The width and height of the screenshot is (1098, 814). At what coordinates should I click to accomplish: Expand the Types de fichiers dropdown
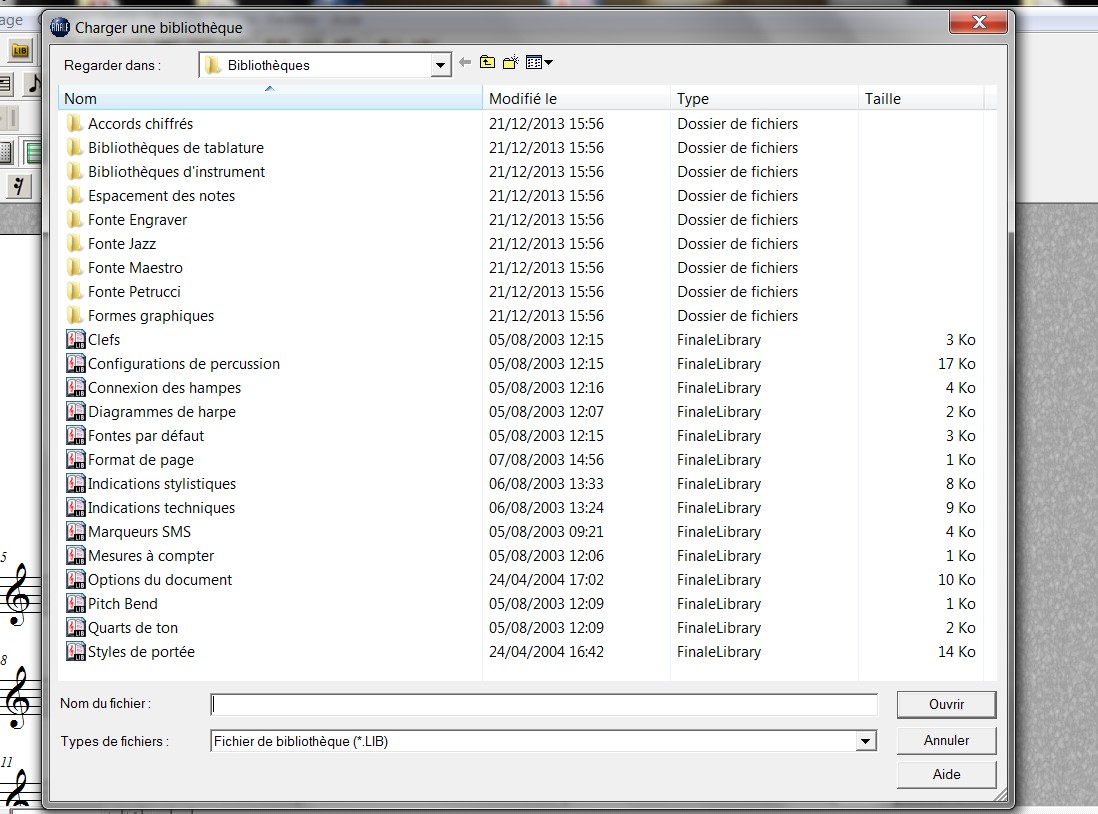point(866,741)
